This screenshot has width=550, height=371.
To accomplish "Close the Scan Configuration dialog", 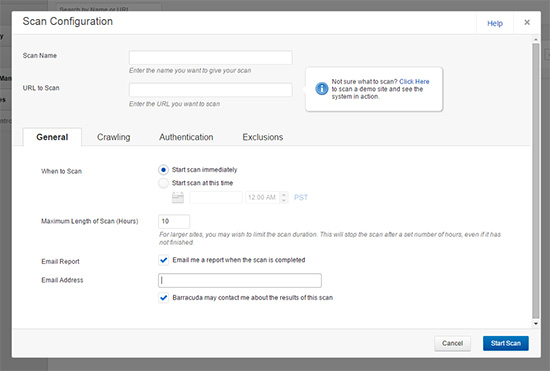I will point(527,22).
